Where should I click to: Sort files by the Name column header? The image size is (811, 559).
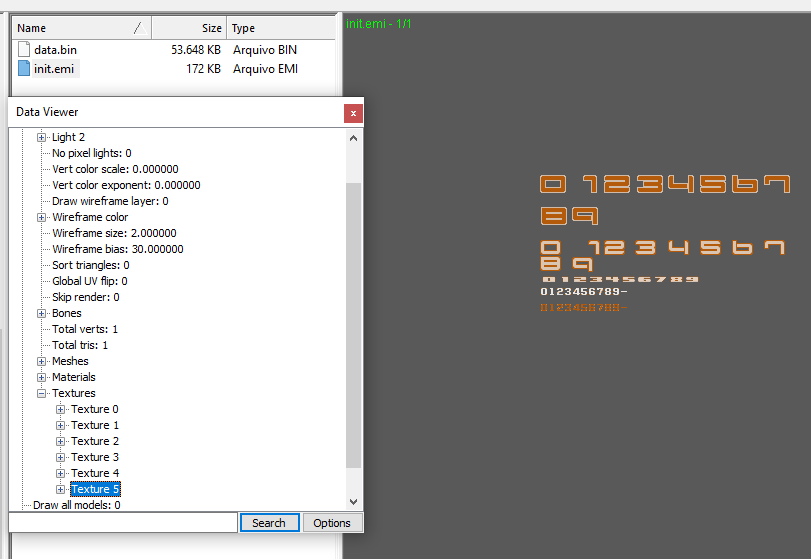click(x=82, y=28)
